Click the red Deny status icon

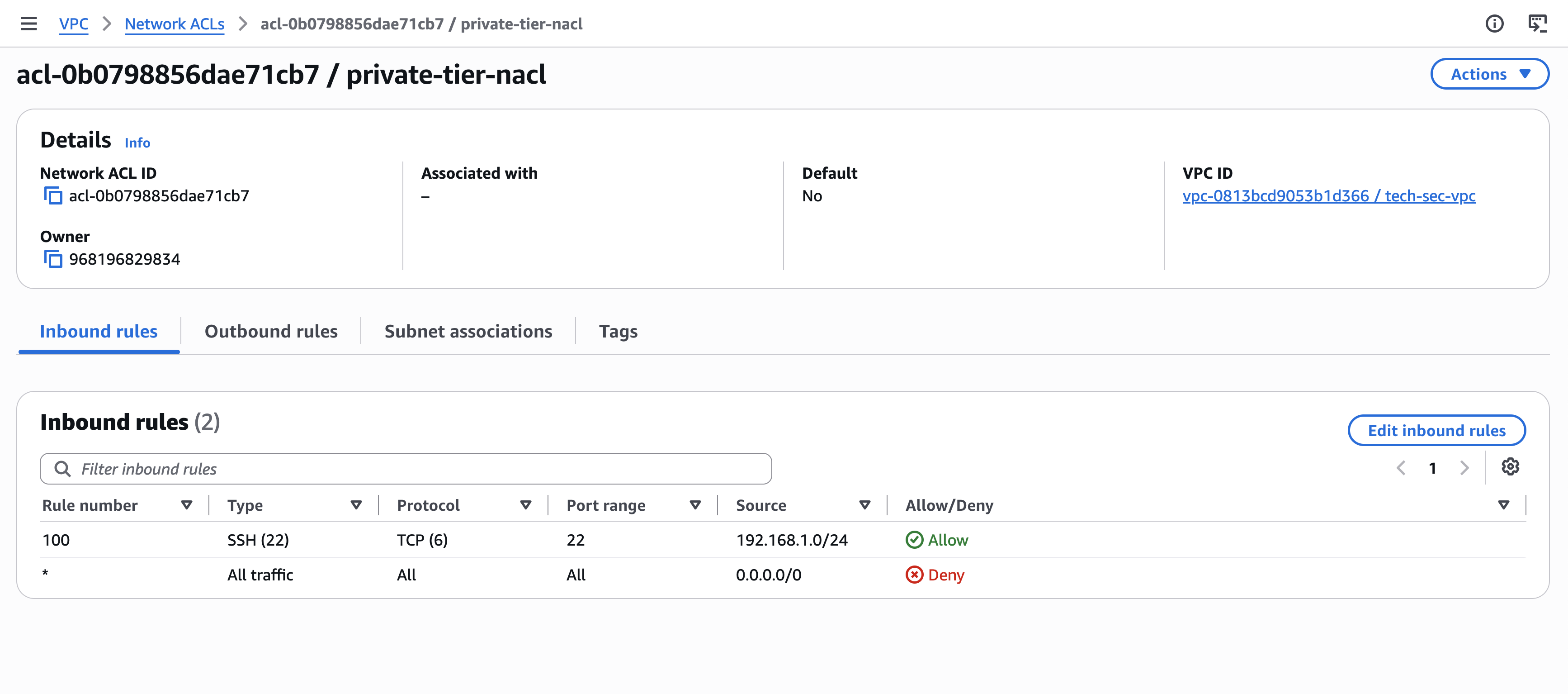click(914, 575)
